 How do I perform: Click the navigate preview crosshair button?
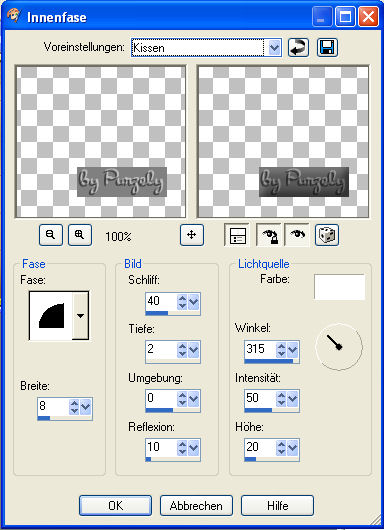click(x=192, y=235)
